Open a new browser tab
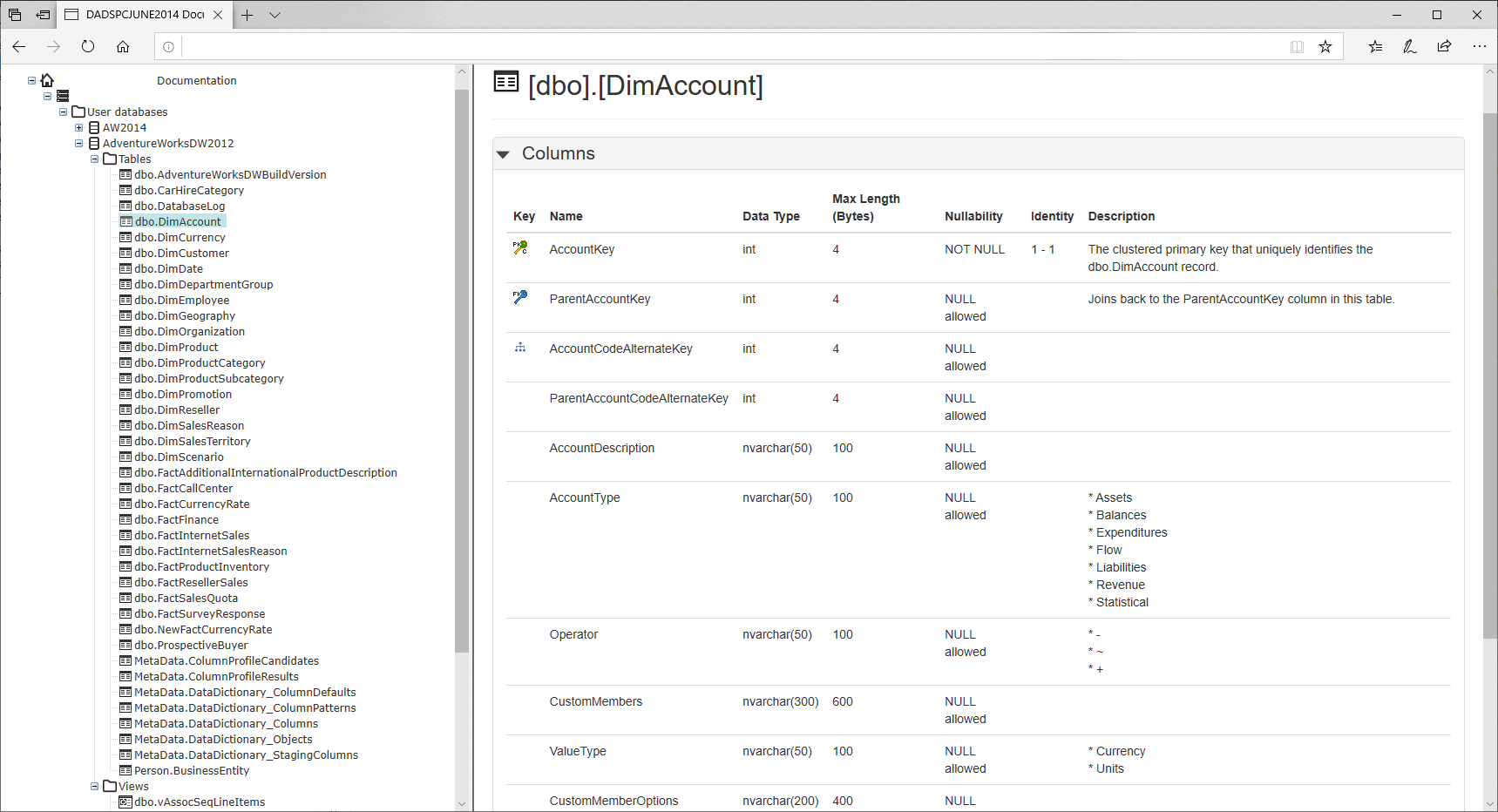This screenshot has width=1498, height=812. pos(247,15)
